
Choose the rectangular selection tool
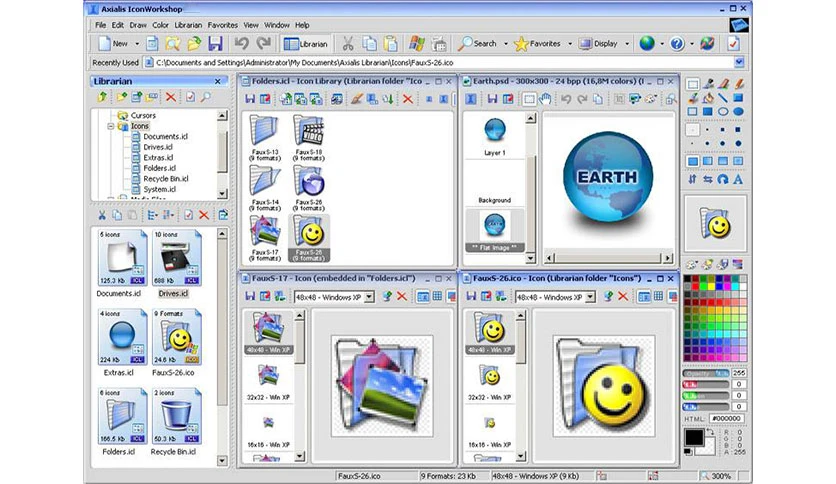(693, 84)
